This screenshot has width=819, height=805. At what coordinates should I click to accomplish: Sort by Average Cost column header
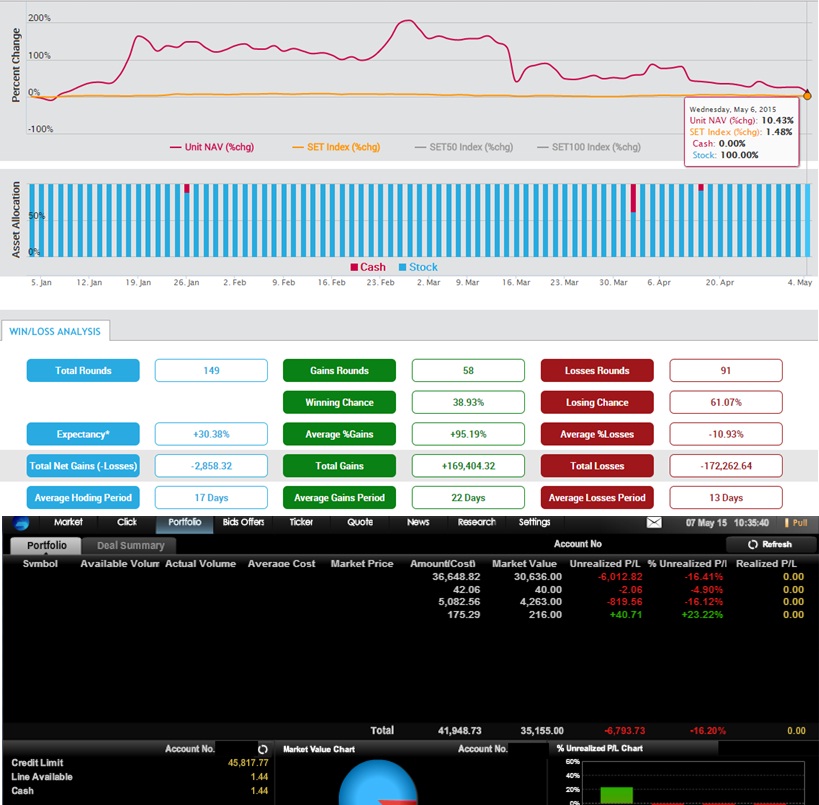click(x=282, y=564)
